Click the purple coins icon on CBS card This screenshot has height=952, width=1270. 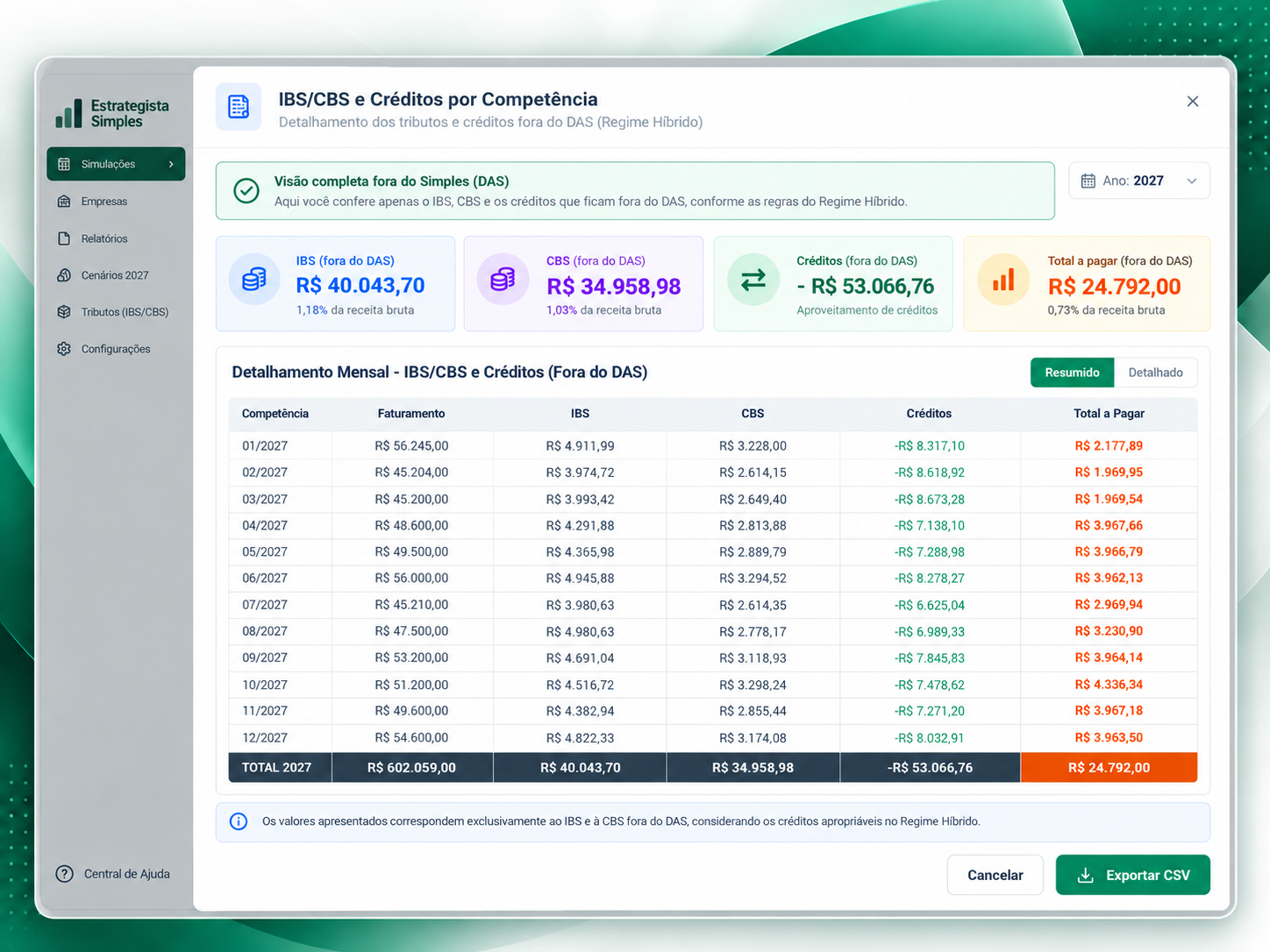(503, 280)
